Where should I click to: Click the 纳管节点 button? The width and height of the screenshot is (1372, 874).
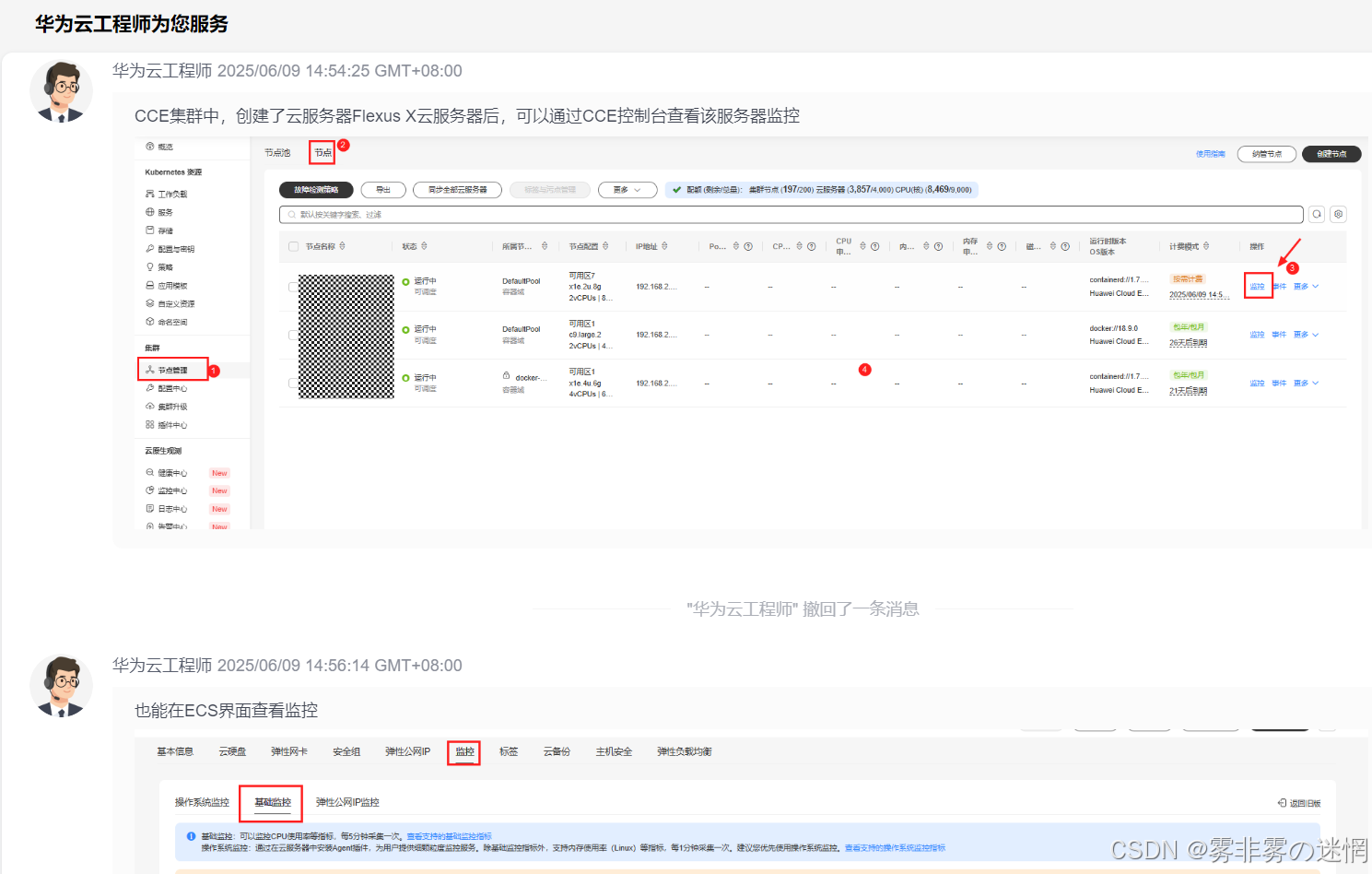1267,154
